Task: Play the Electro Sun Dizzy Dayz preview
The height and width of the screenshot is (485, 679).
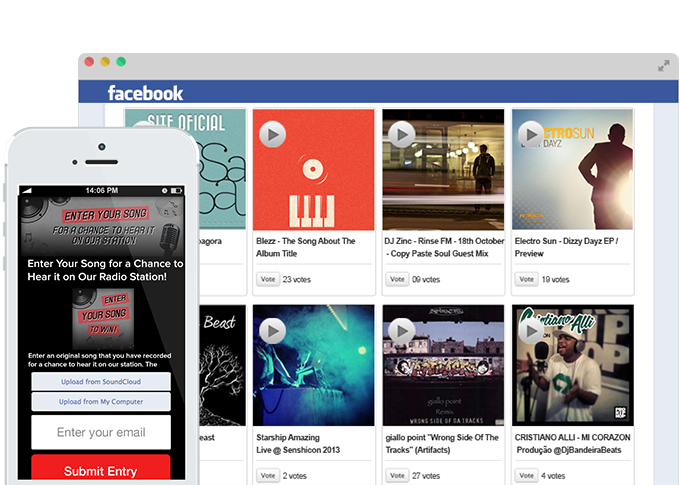Action: click(x=531, y=135)
